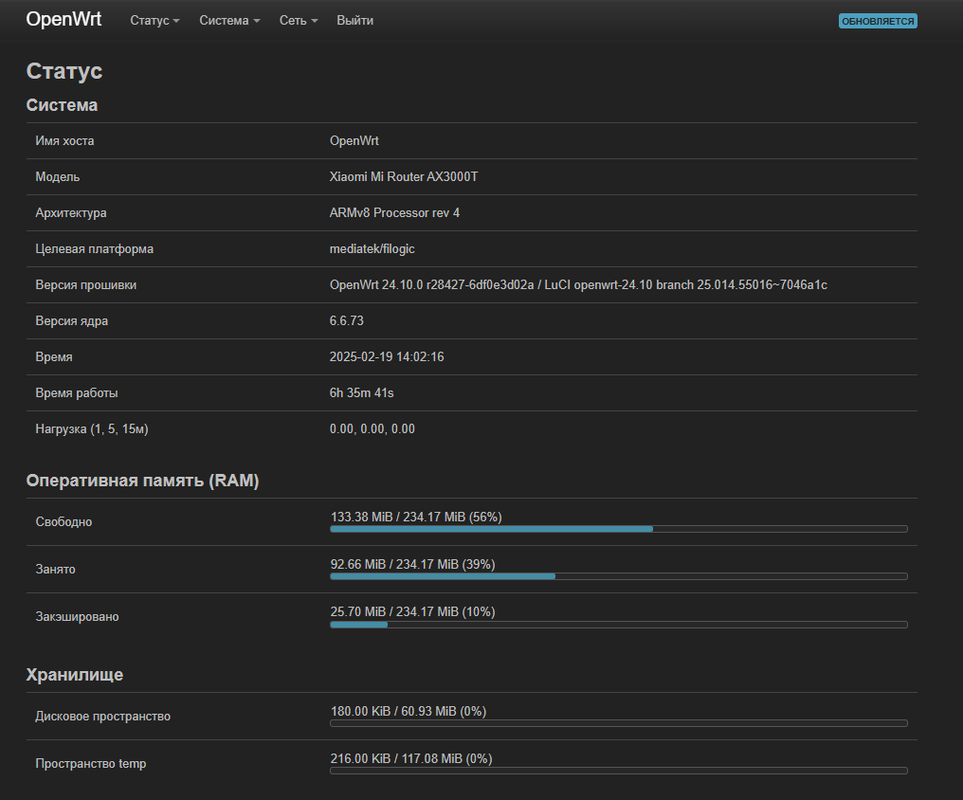Viewport: 963px width, 800px height.
Task: Click the Закэшировано memory progress bar
Action: tap(618, 624)
